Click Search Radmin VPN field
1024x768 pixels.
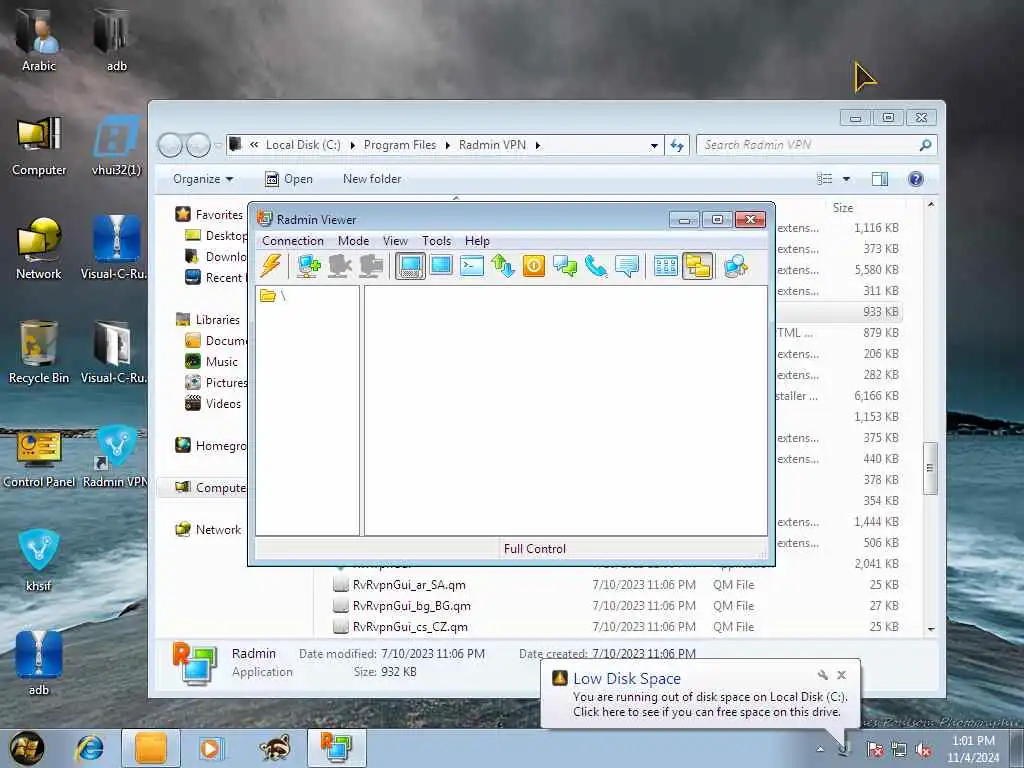[816, 145]
